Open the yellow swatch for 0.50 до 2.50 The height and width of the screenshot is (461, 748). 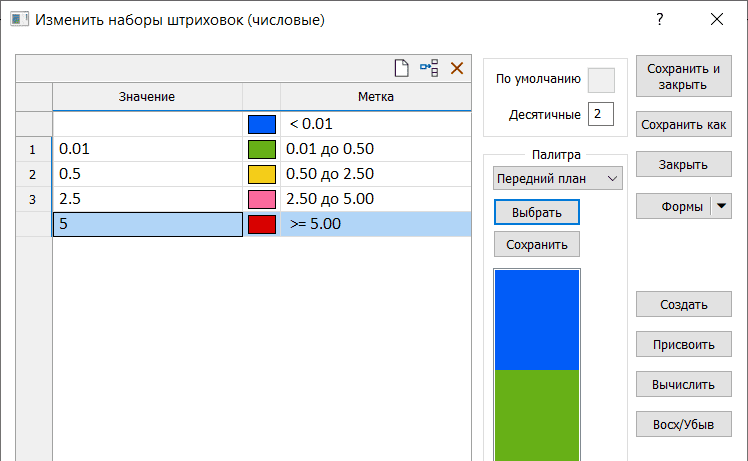click(262, 174)
